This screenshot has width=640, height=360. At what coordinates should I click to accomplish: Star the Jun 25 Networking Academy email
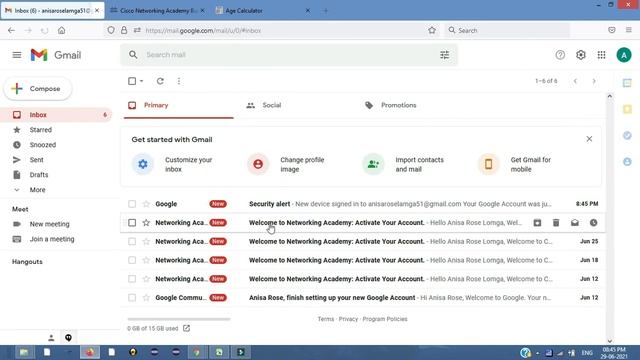pos(146,241)
